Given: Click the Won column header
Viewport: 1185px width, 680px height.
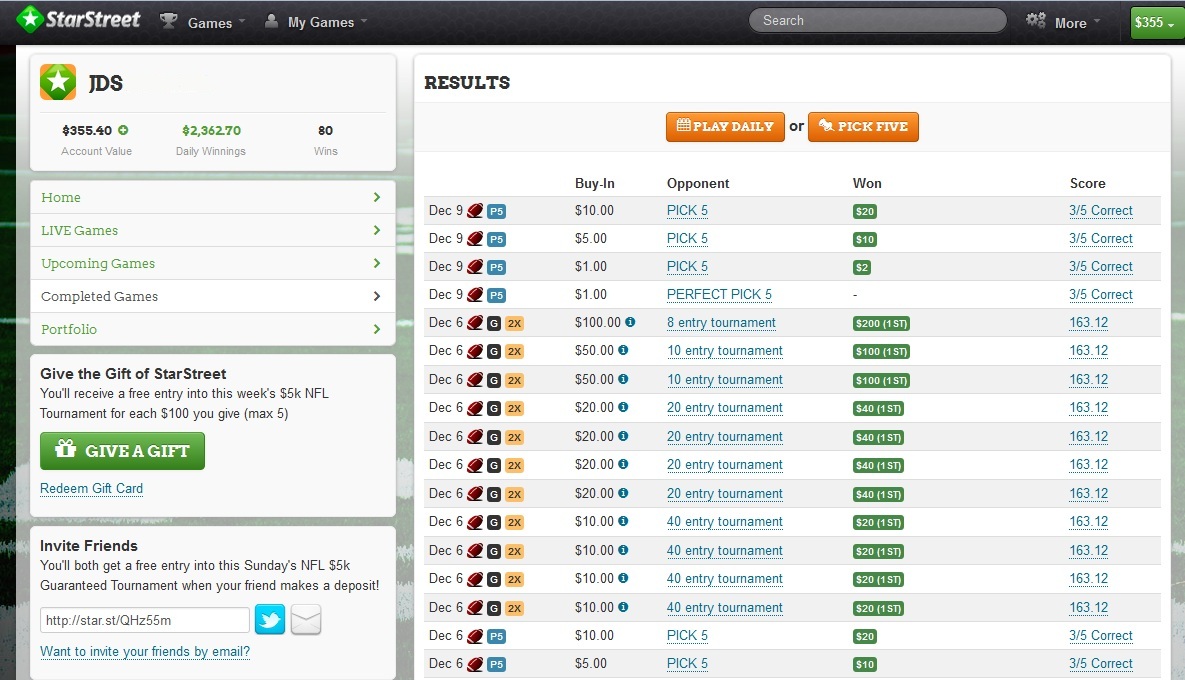Looking at the screenshot, I should 867,183.
